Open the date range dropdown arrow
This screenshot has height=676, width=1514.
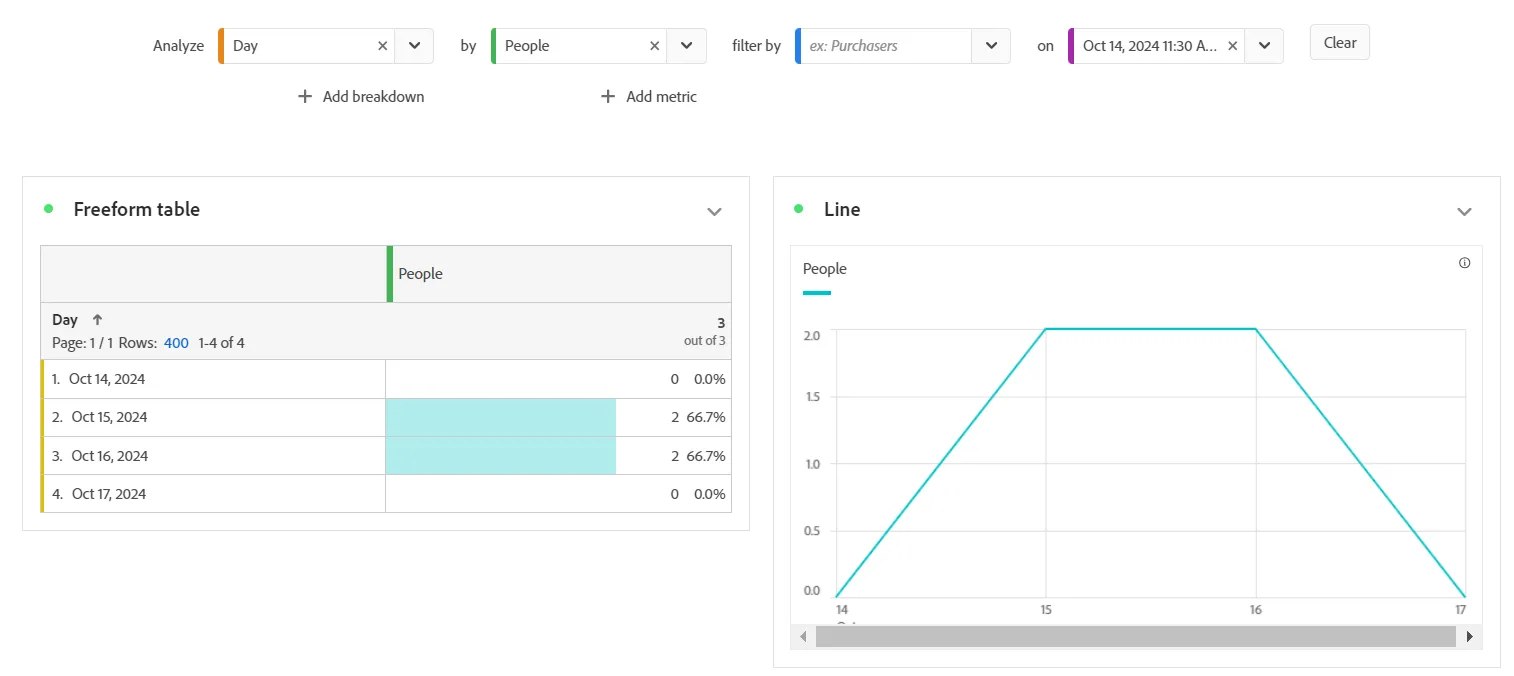(1264, 46)
